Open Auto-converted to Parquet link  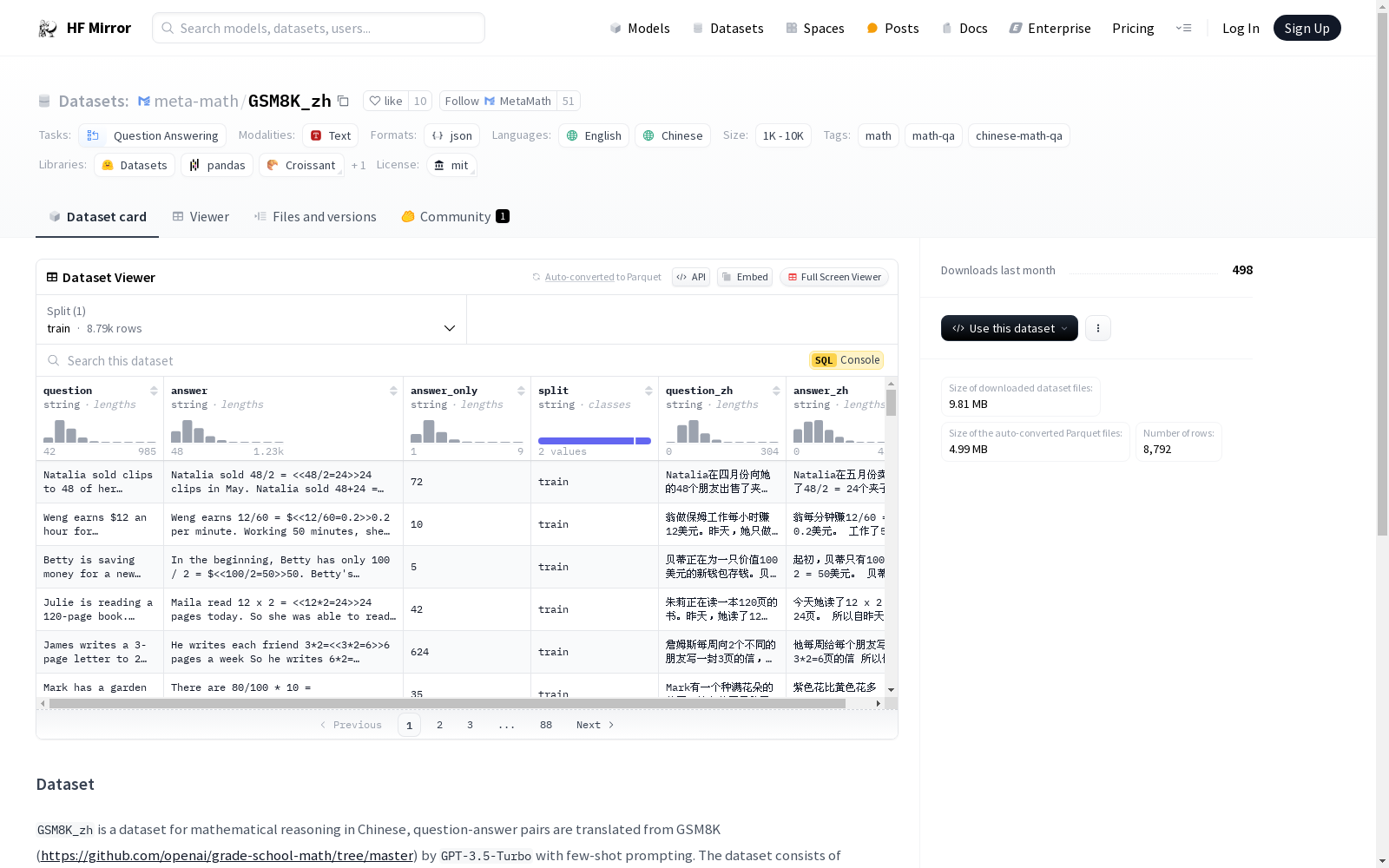click(579, 277)
